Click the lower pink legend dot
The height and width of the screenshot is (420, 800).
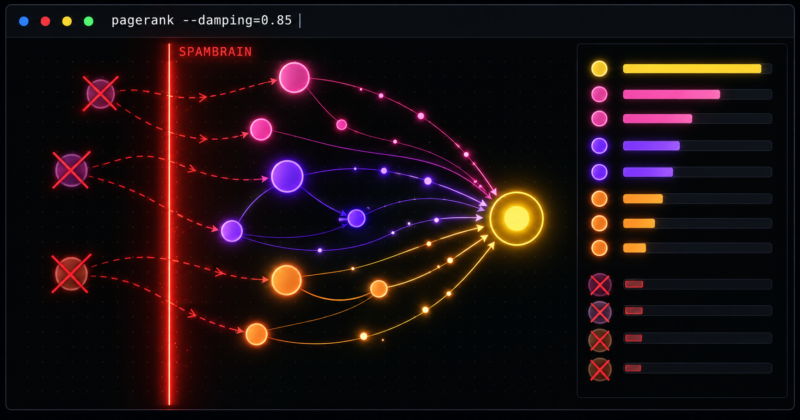[x=599, y=118]
